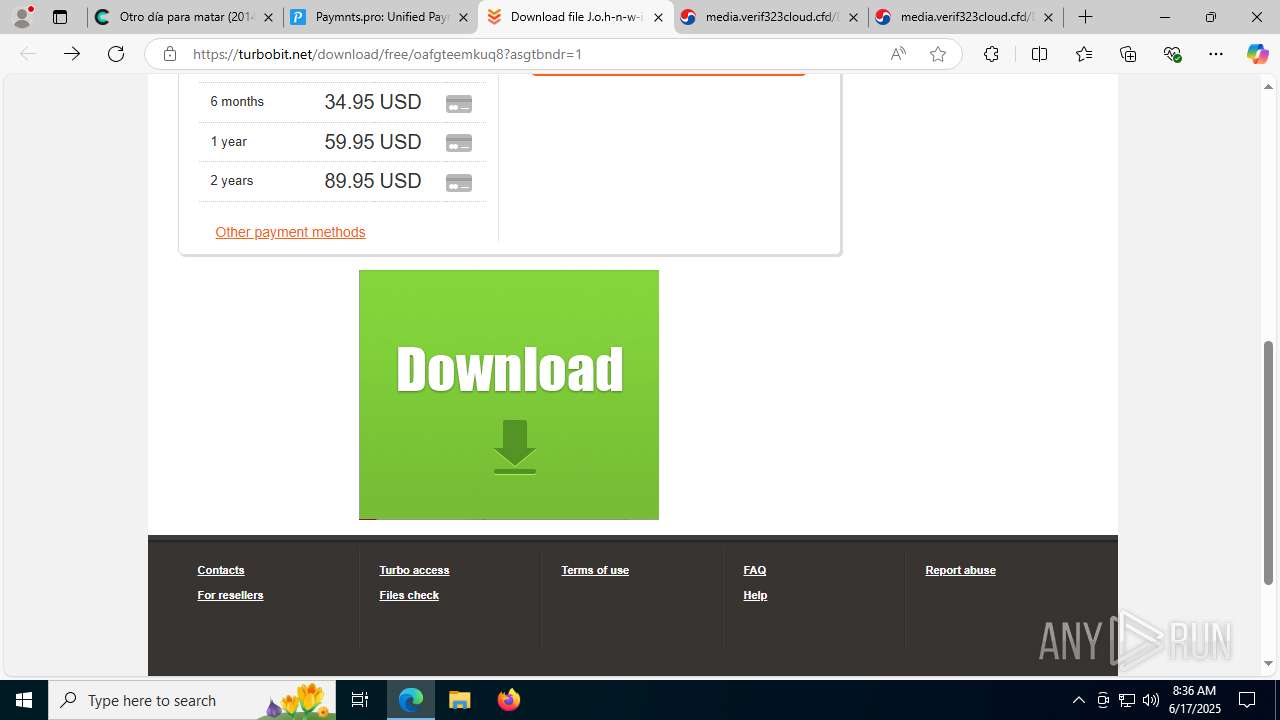Image resolution: width=1280 pixels, height=720 pixels.
Task: Open the volume speaker tray icon
Action: [x=1150, y=700]
